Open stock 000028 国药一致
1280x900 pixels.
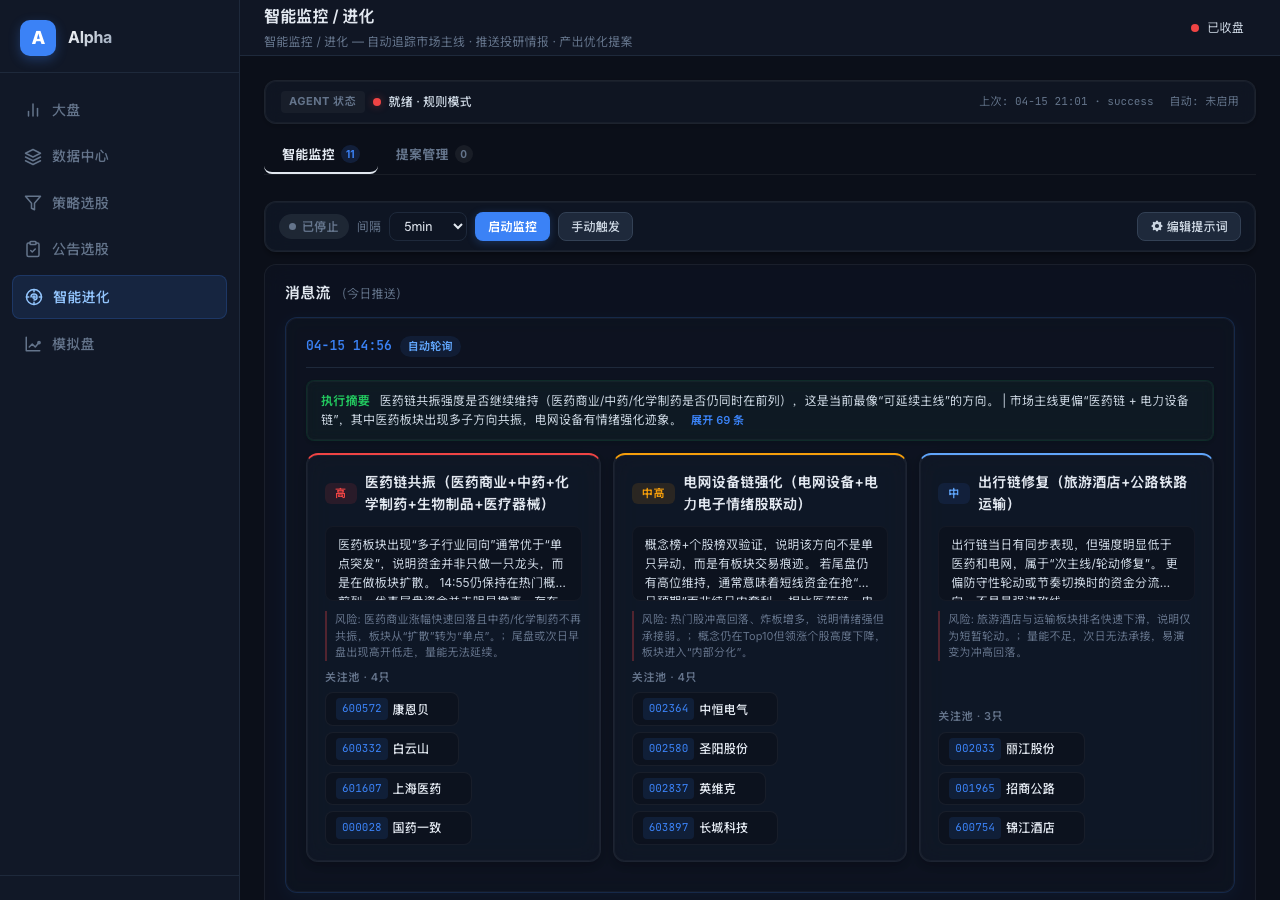tap(398, 828)
